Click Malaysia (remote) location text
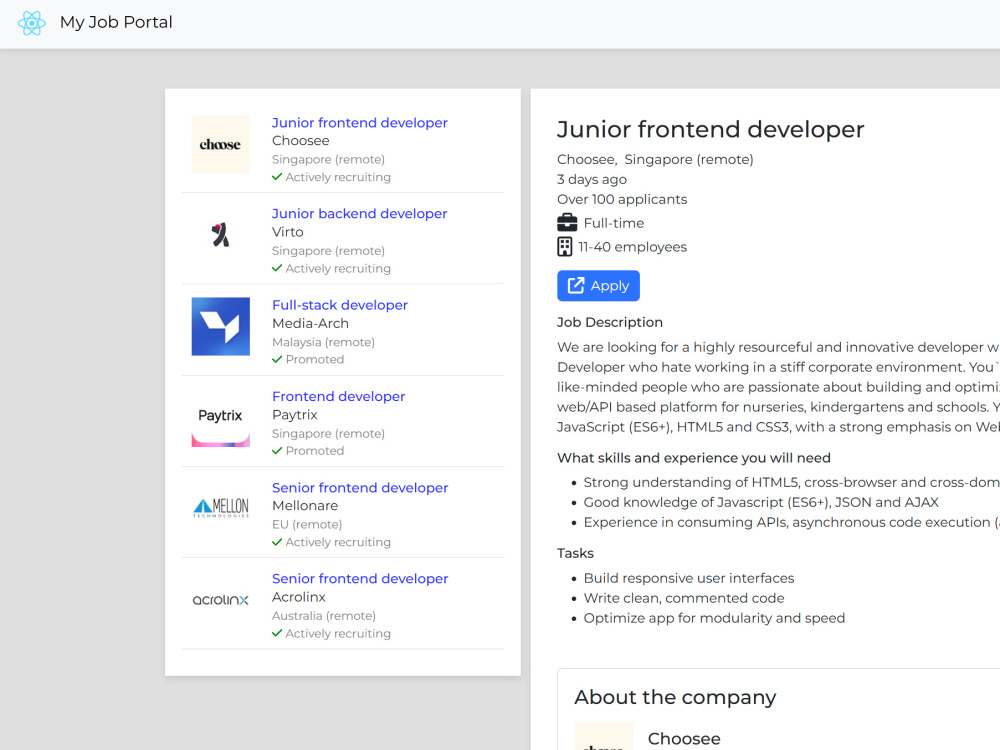Screen dimensions: 1000x750 [x=323, y=342]
